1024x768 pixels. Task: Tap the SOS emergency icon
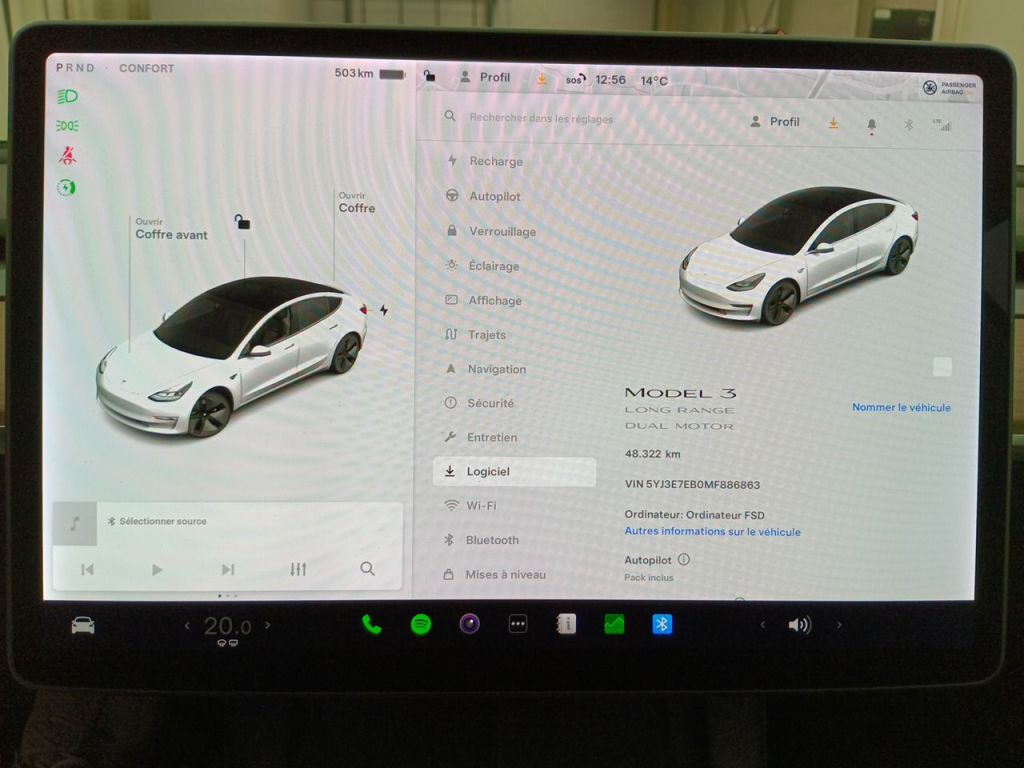pos(575,80)
